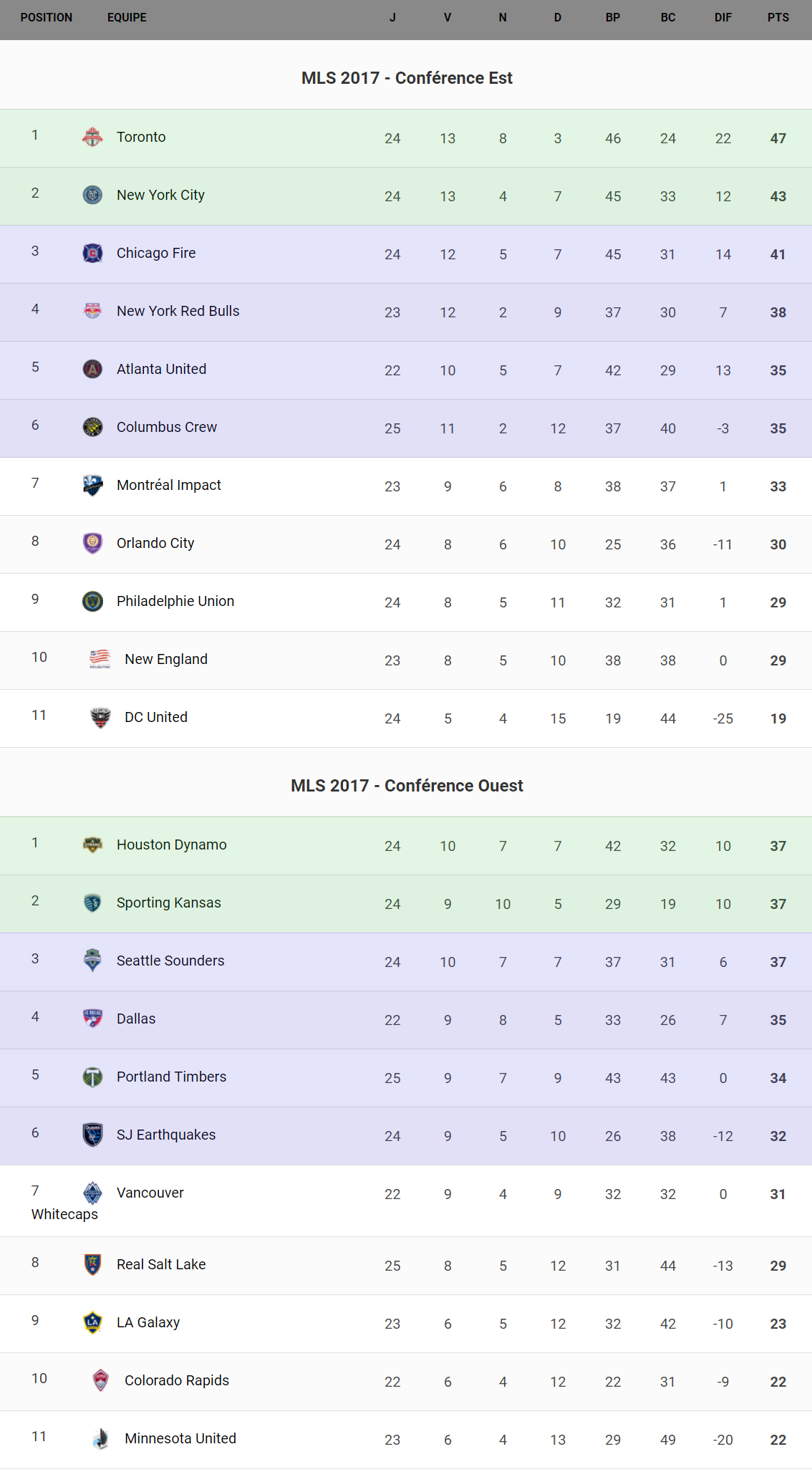Click the Conférence Est section heading
The width and height of the screenshot is (812, 1477).
pyautogui.click(x=407, y=78)
